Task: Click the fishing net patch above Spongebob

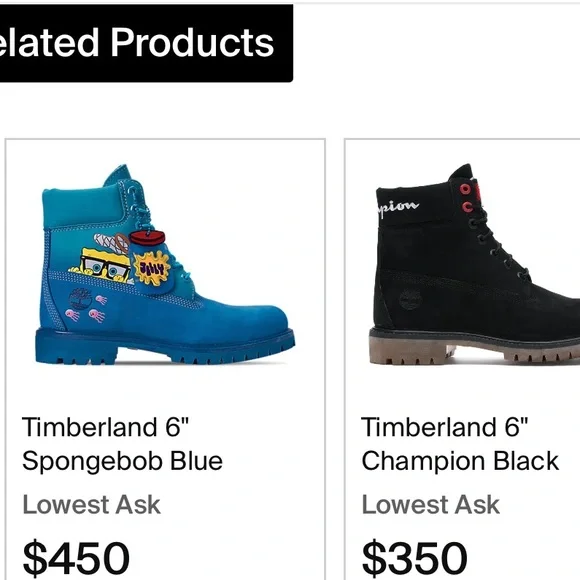Action: pyautogui.click(x=112, y=243)
